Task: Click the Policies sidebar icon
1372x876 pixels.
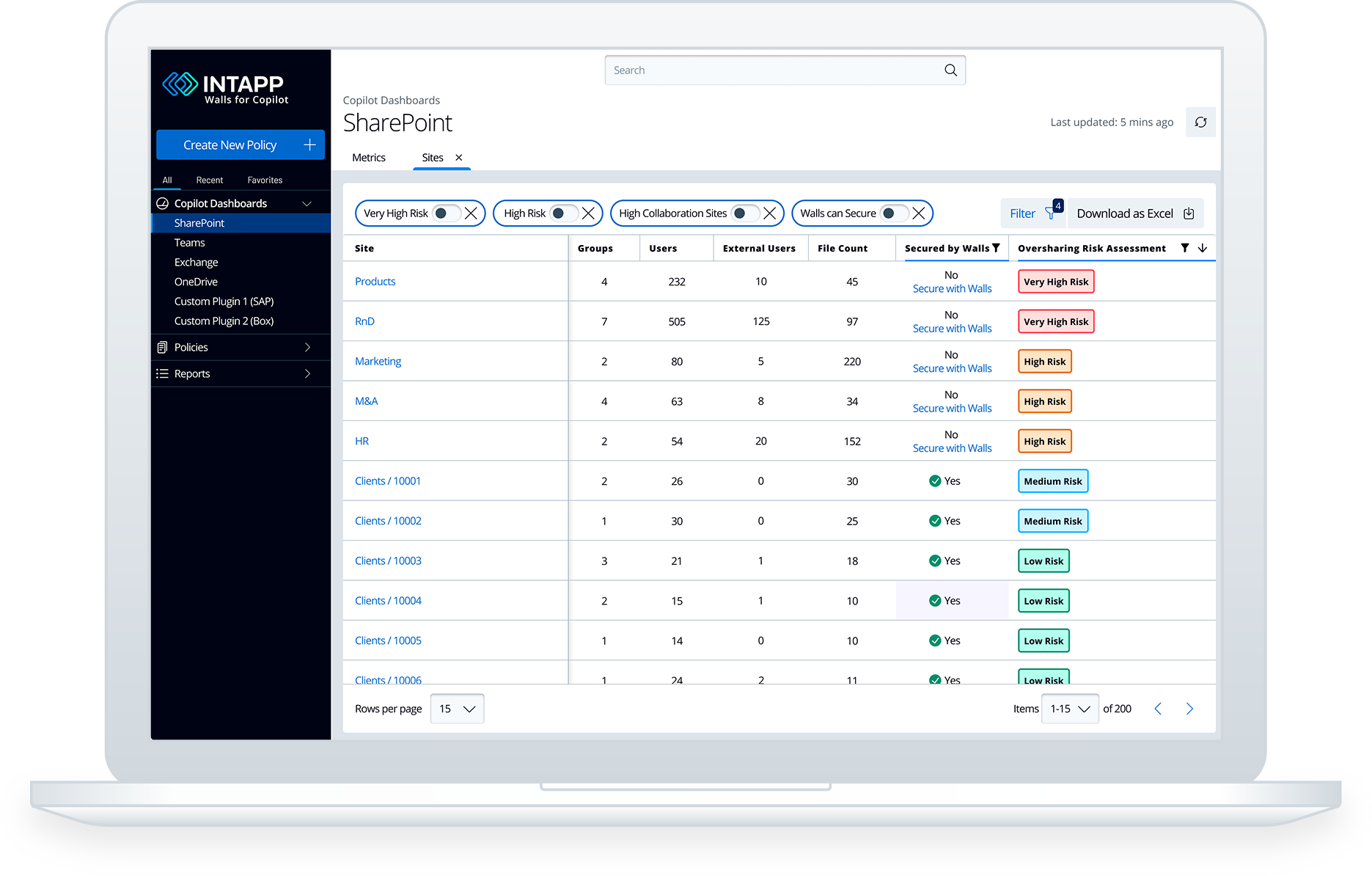Action: (162, 347)
